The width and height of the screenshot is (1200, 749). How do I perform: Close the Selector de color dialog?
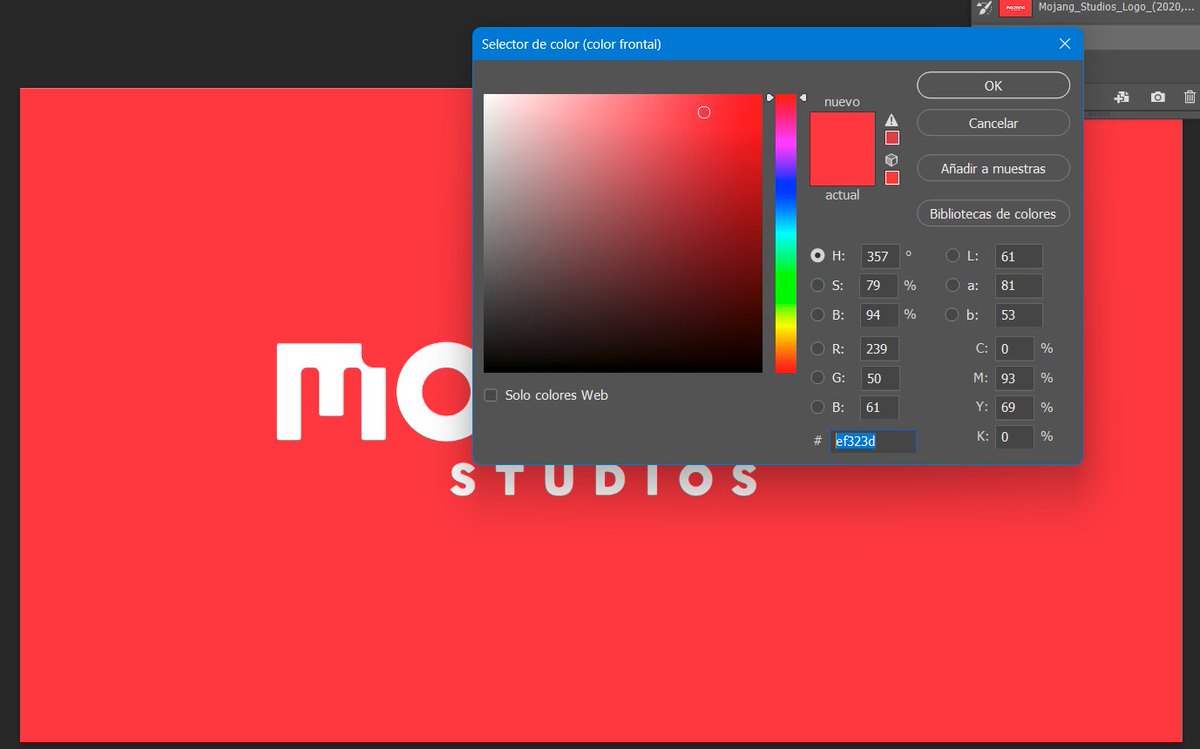(1065, 43)
